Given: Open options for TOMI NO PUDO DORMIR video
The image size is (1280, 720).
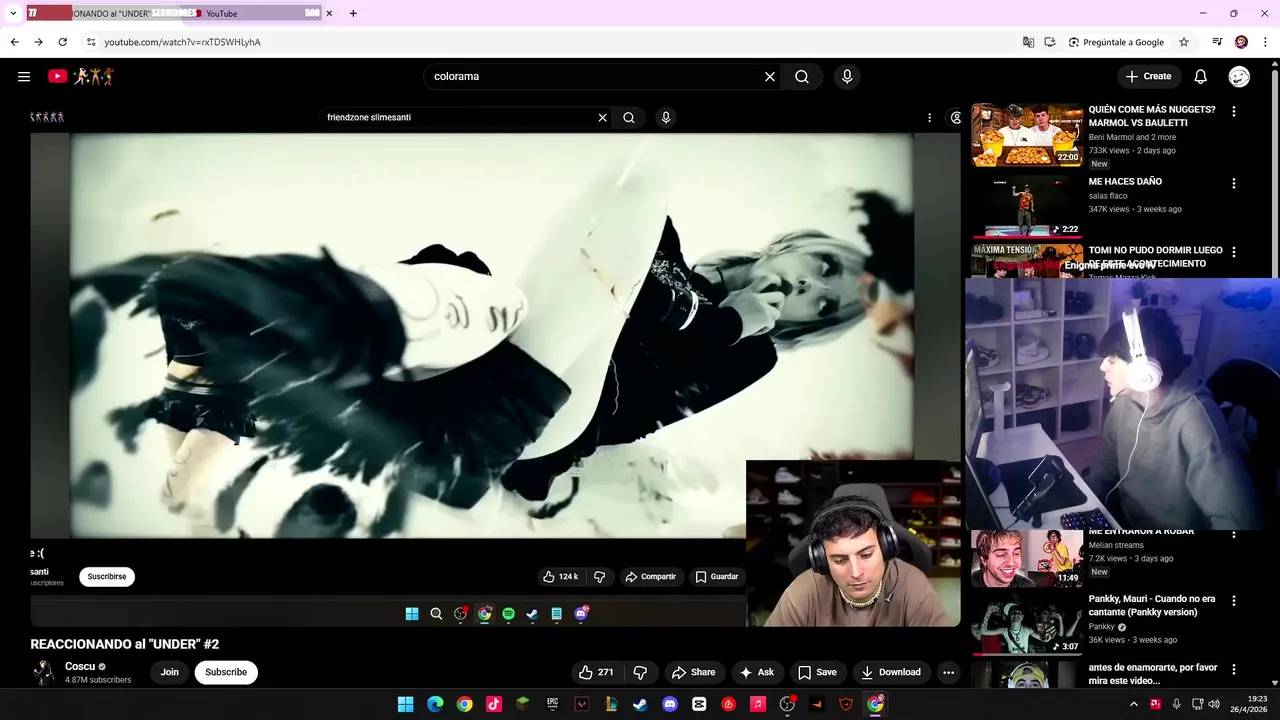Looking at the screenshot, I should pyautogui.click(x=1234, y=252).
